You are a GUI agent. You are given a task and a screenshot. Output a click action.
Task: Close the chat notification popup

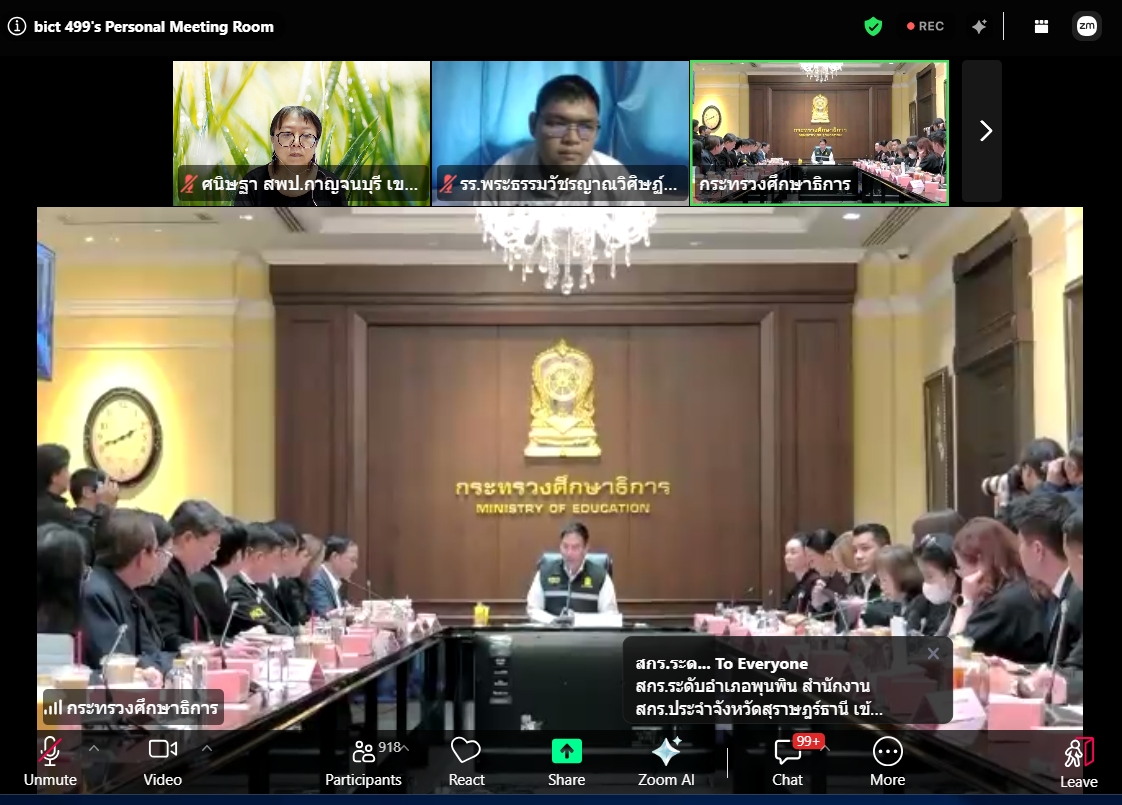(x=933, y=653)
